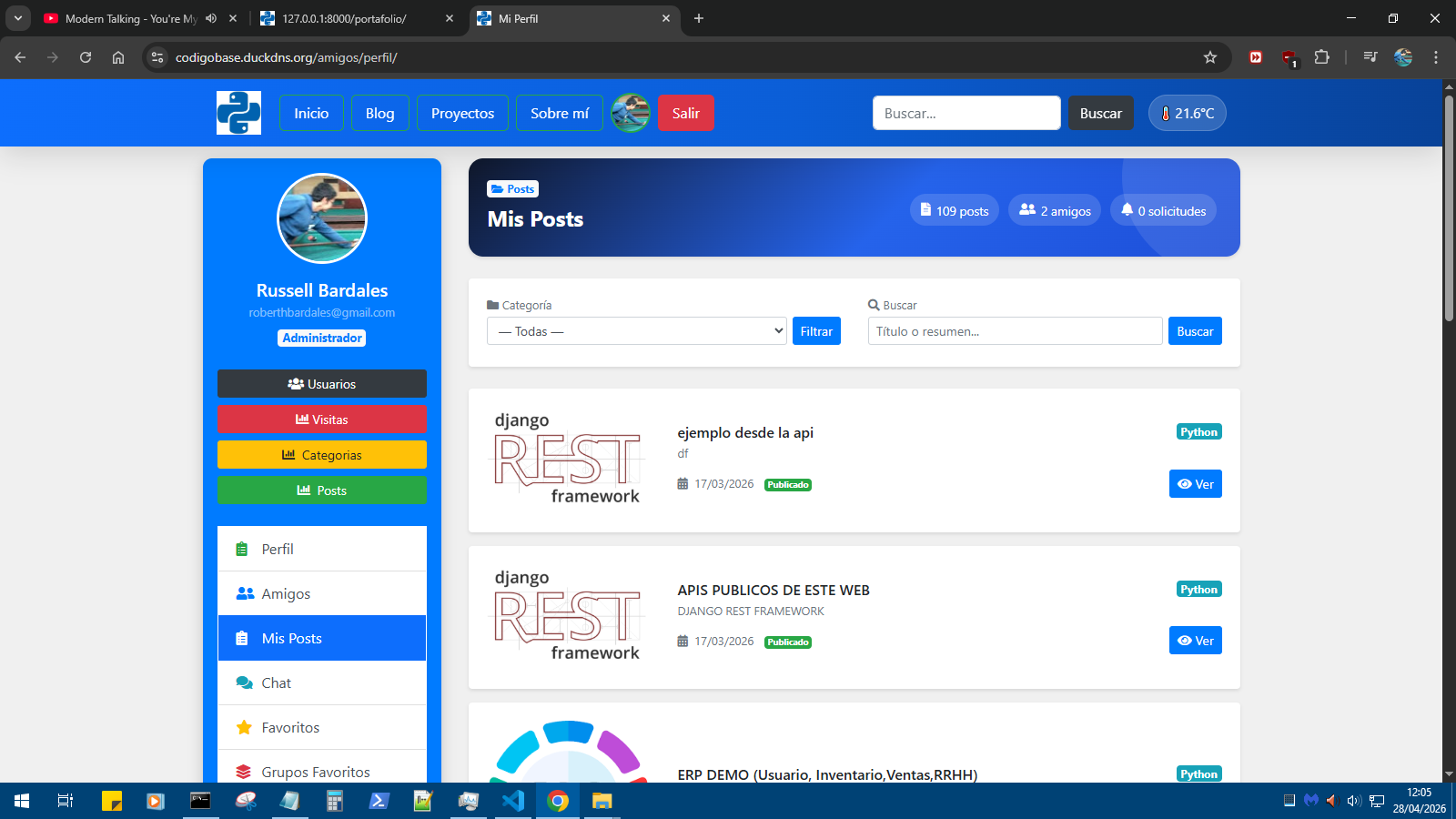View site information icon in address bar
Viewport: 1456px width, 819px height.
157,57
